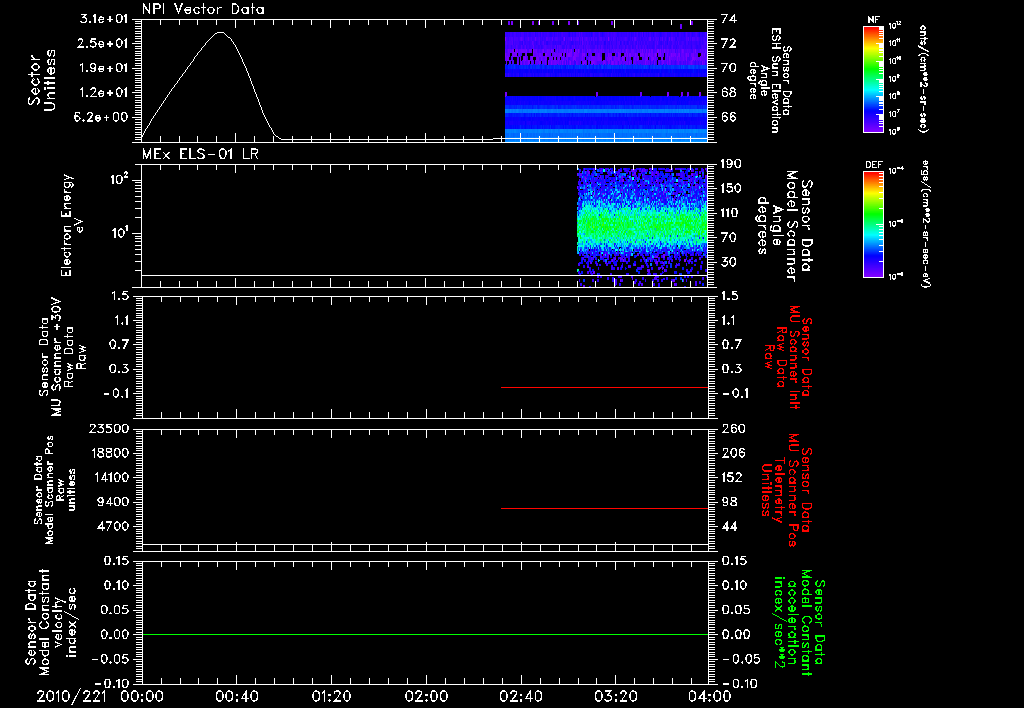Image resolution: width=1024 pixels, height=708 pixels.
Task: Click the '23500' Scanner Pos axis value
Action: tap(108, 428)
